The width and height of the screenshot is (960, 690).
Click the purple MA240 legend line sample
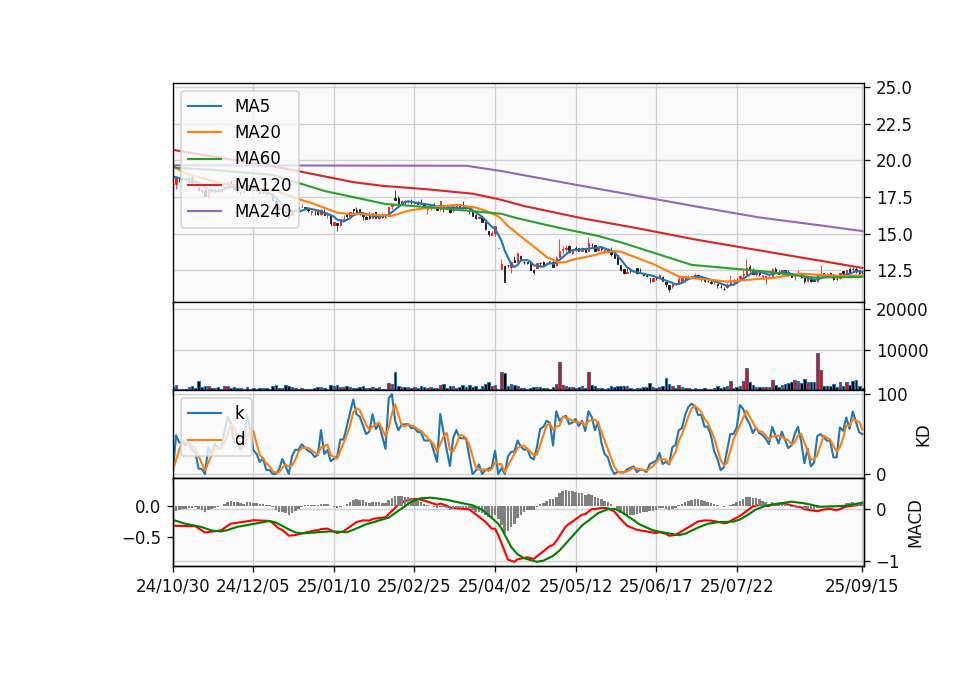pos(204,211)
